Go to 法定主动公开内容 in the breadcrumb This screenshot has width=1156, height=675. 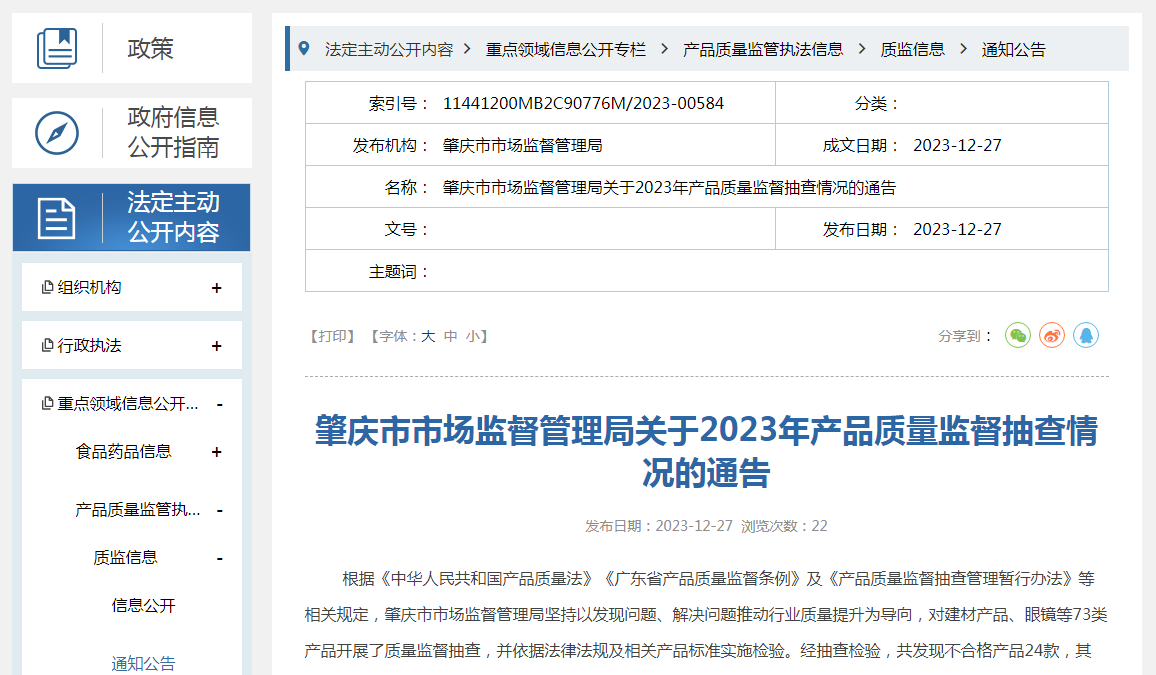click(x=389, y=49)
